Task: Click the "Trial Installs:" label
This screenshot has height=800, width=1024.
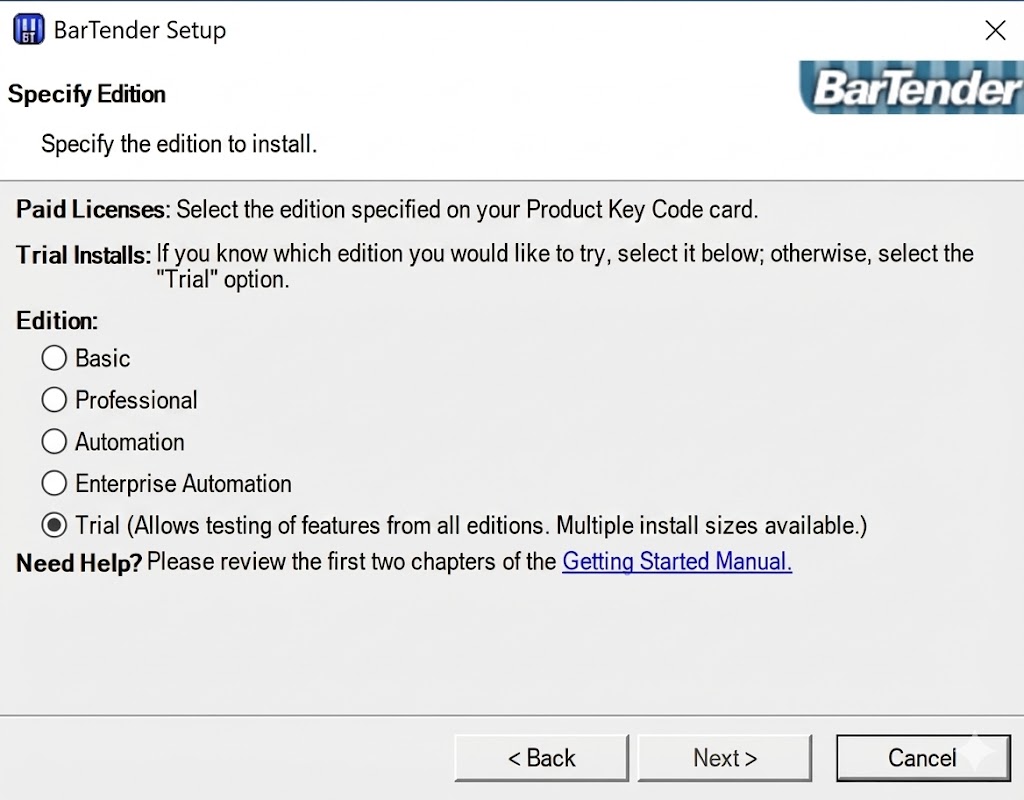Action: [x=83, y=255]
